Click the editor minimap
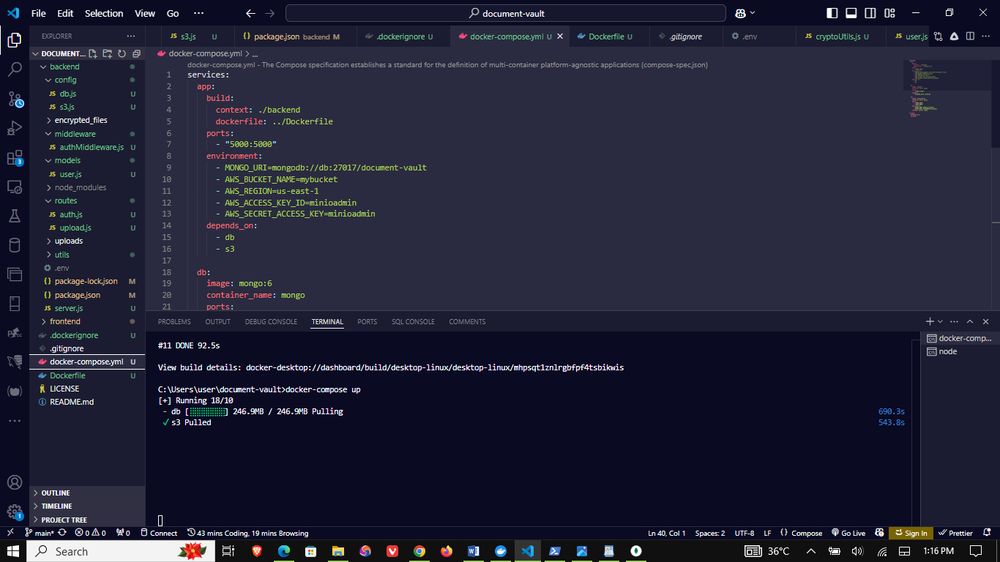1000x562 pixels. [x=949, y=89]
